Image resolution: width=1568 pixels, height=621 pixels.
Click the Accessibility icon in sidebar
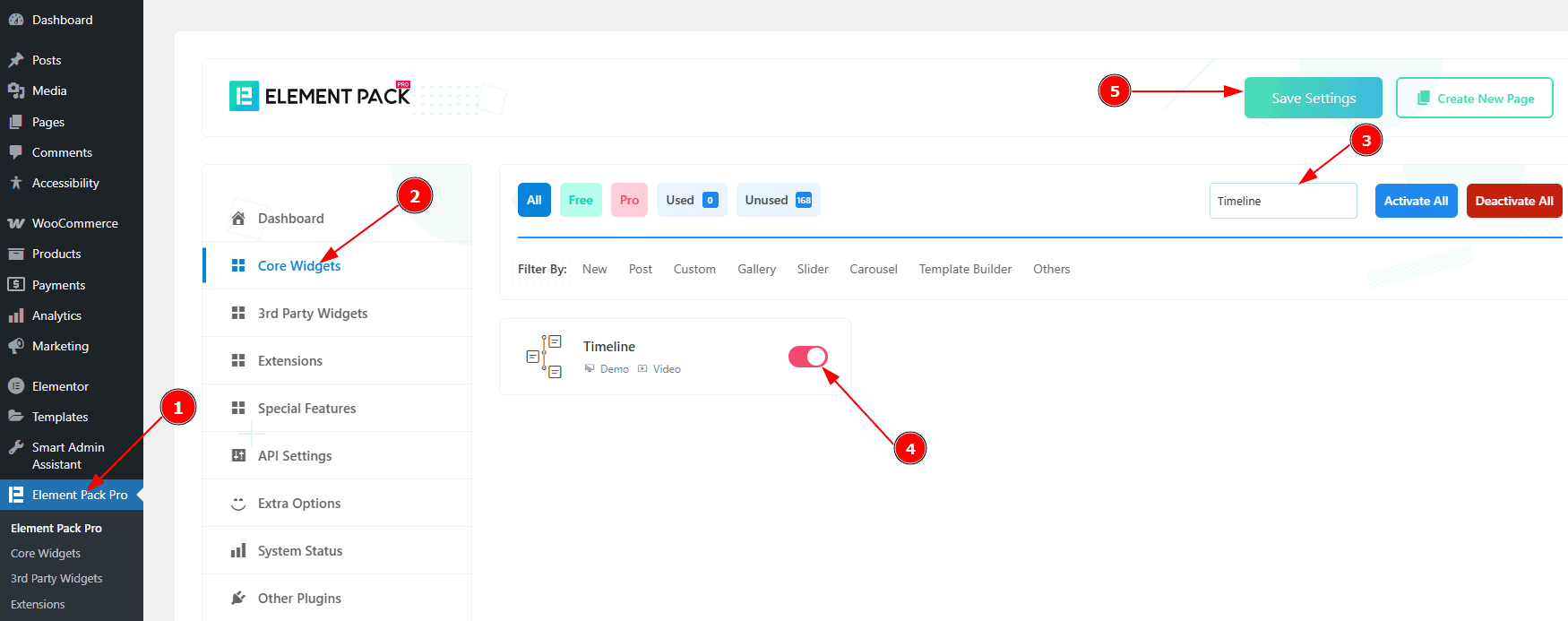click(x=16, y=183)
